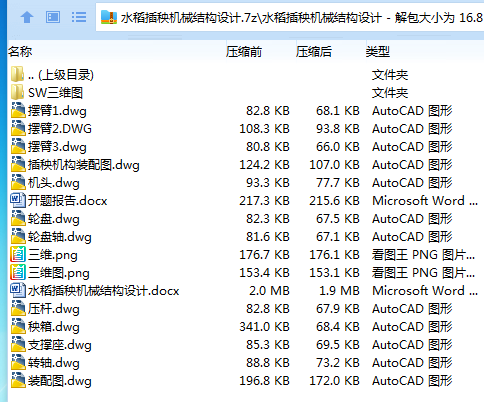The image size is (484, 402).
Task: Click the icon of 压杆.dwg
Action: (18, 308)
